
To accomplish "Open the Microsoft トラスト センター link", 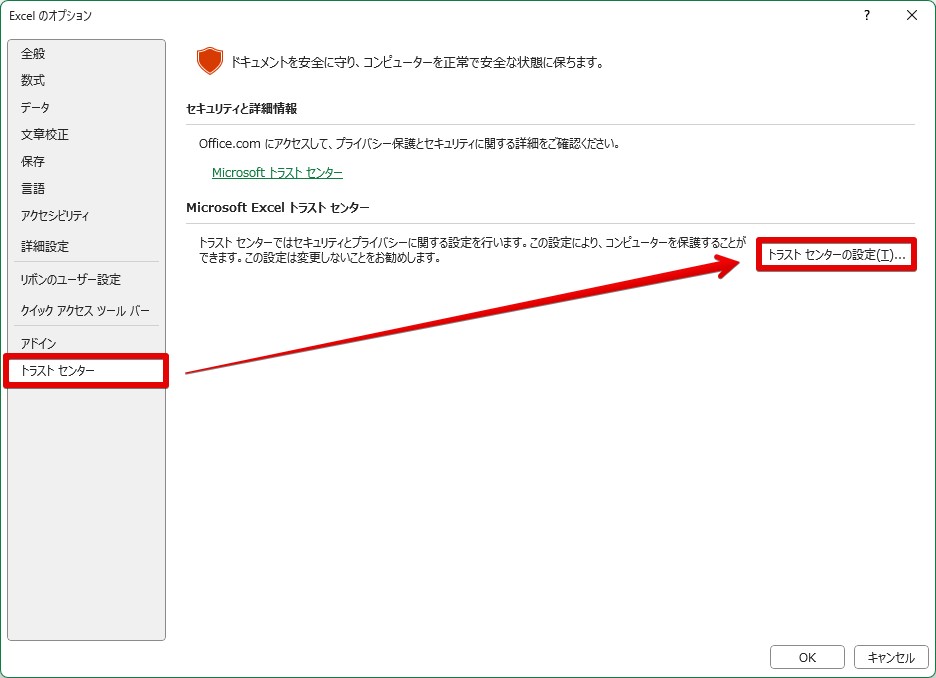I will pyautogui.click(x=277, y=172).
